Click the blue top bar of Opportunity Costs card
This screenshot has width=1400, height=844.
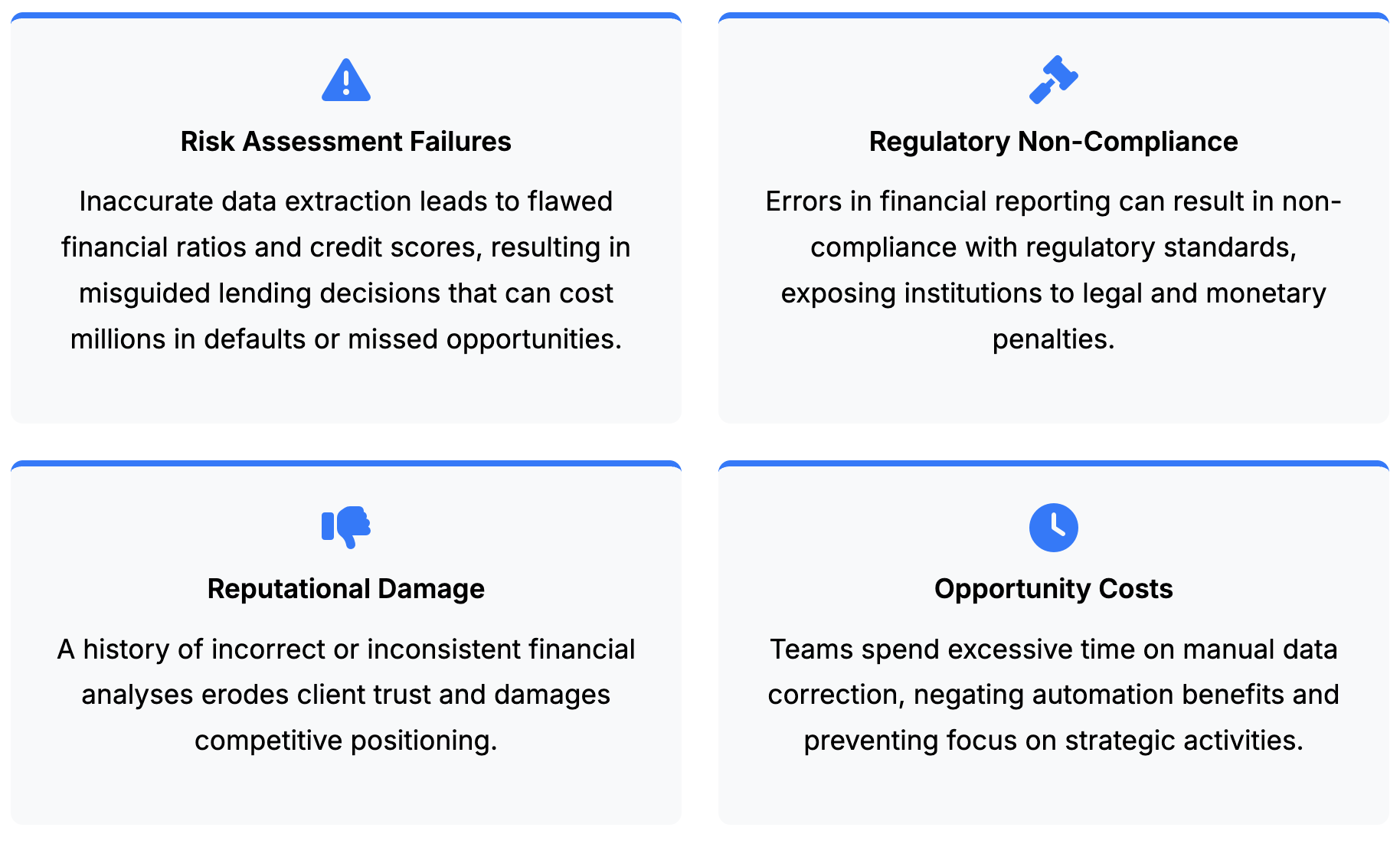(1053, 463)
